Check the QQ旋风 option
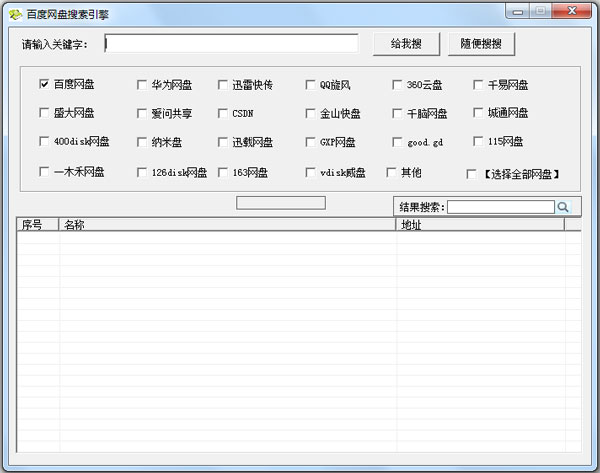The width and height of the screenshot is (600, 473). pyautogui.click(x=310, y=85)
